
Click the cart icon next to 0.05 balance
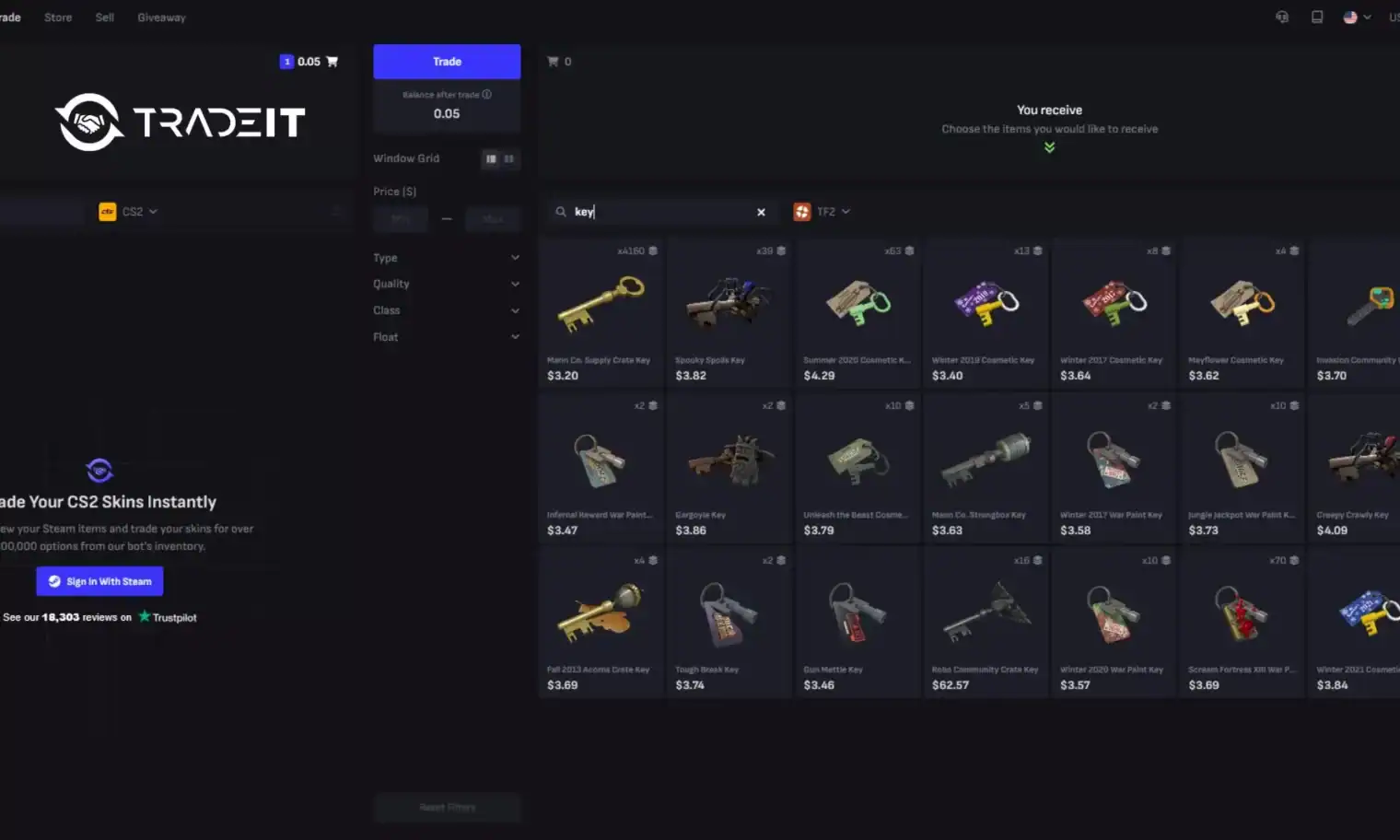click(x=332, y=62)
